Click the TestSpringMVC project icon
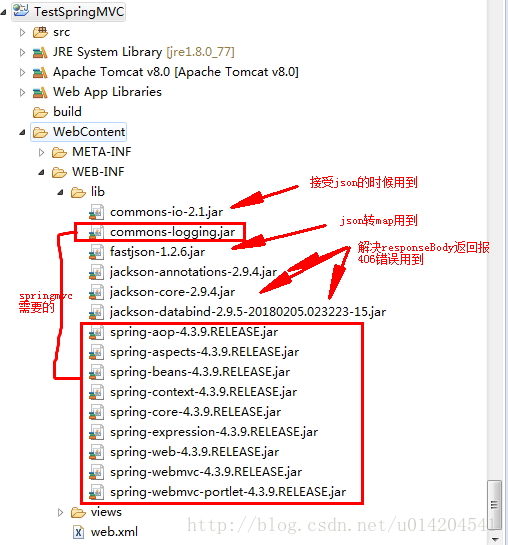 pyautogui.click(x=22, y=11)
